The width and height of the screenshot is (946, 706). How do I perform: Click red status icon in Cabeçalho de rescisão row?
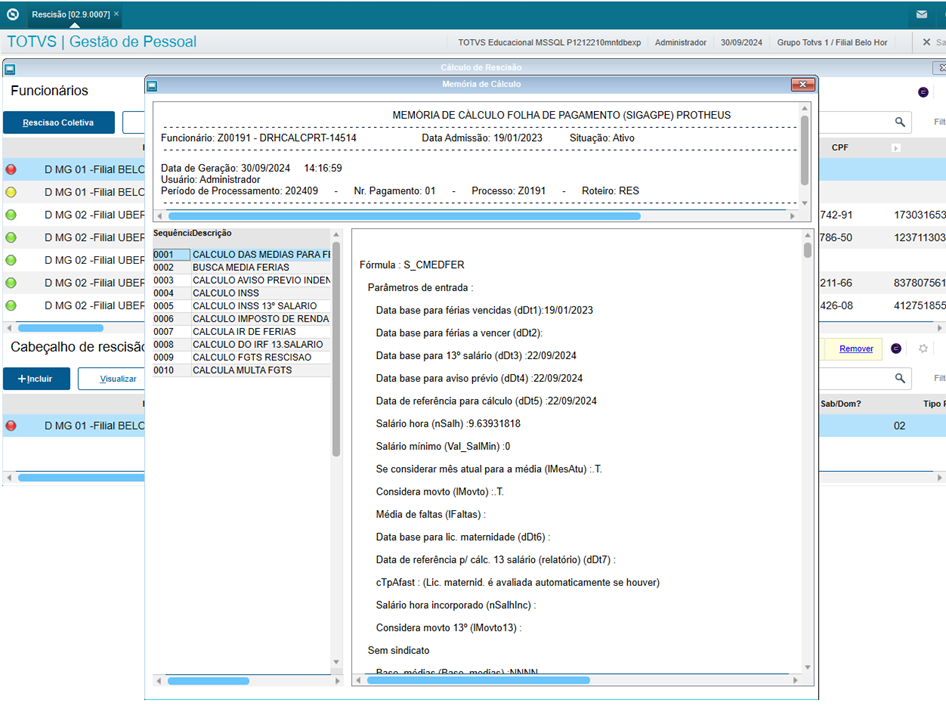coord(11,426)
